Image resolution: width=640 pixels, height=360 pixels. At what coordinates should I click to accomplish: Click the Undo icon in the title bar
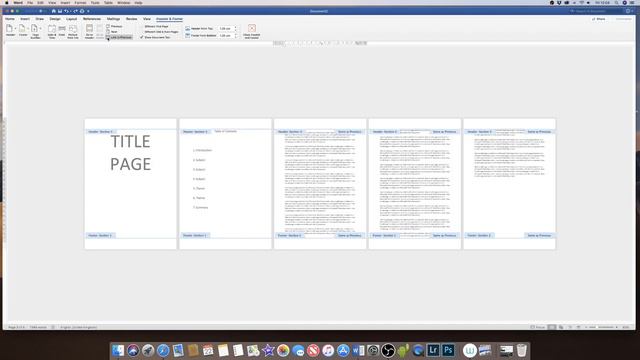66,11
